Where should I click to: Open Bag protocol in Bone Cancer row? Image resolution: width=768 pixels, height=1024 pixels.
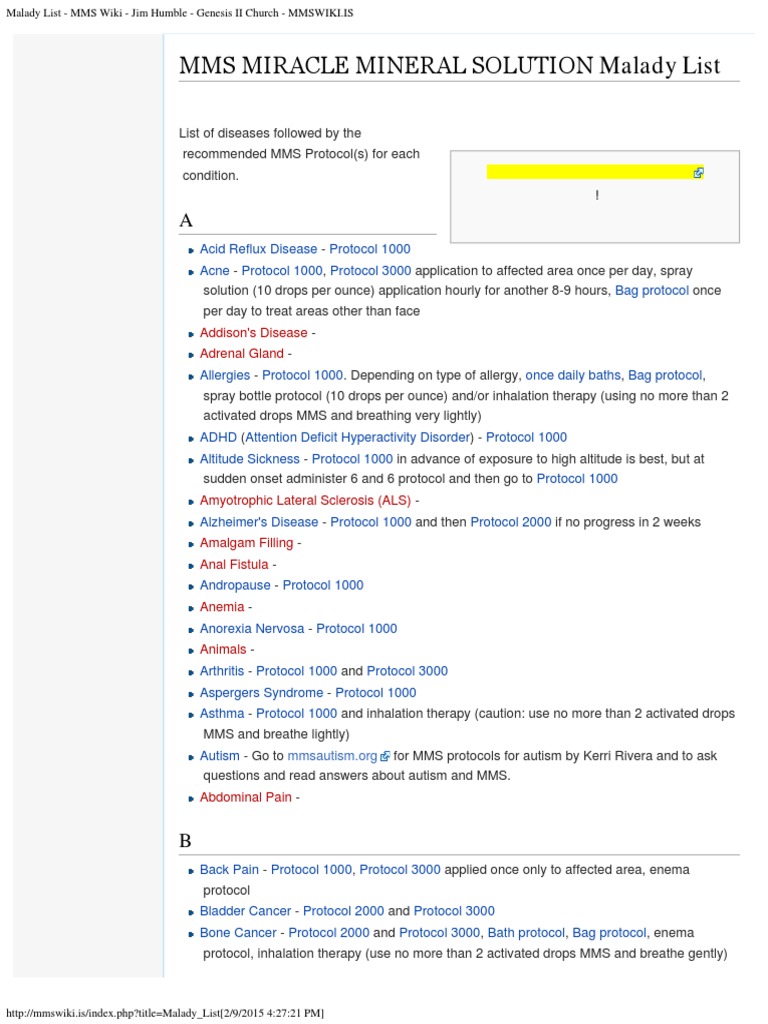tap(609, 933)
